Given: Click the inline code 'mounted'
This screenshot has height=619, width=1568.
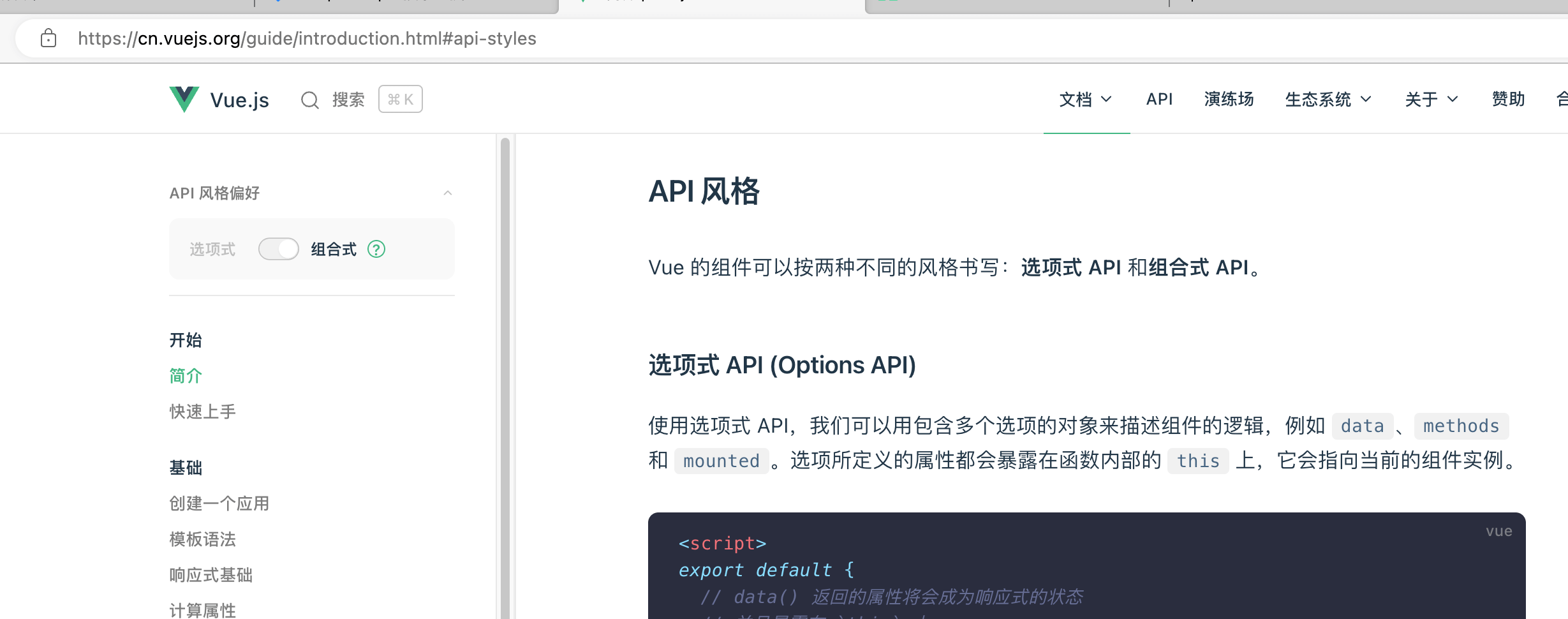Looking at the screenshot, I should tap(721, 461).
